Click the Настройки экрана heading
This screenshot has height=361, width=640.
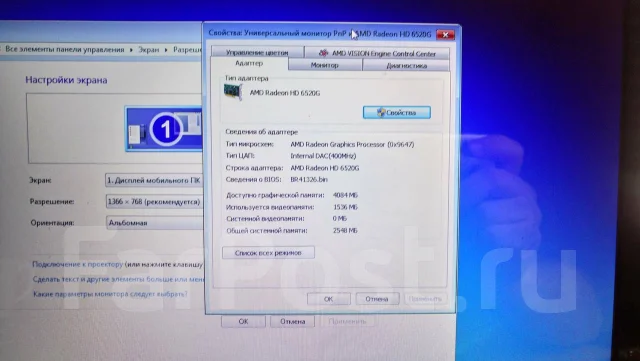pyautogui.click(x=66, y=80)
